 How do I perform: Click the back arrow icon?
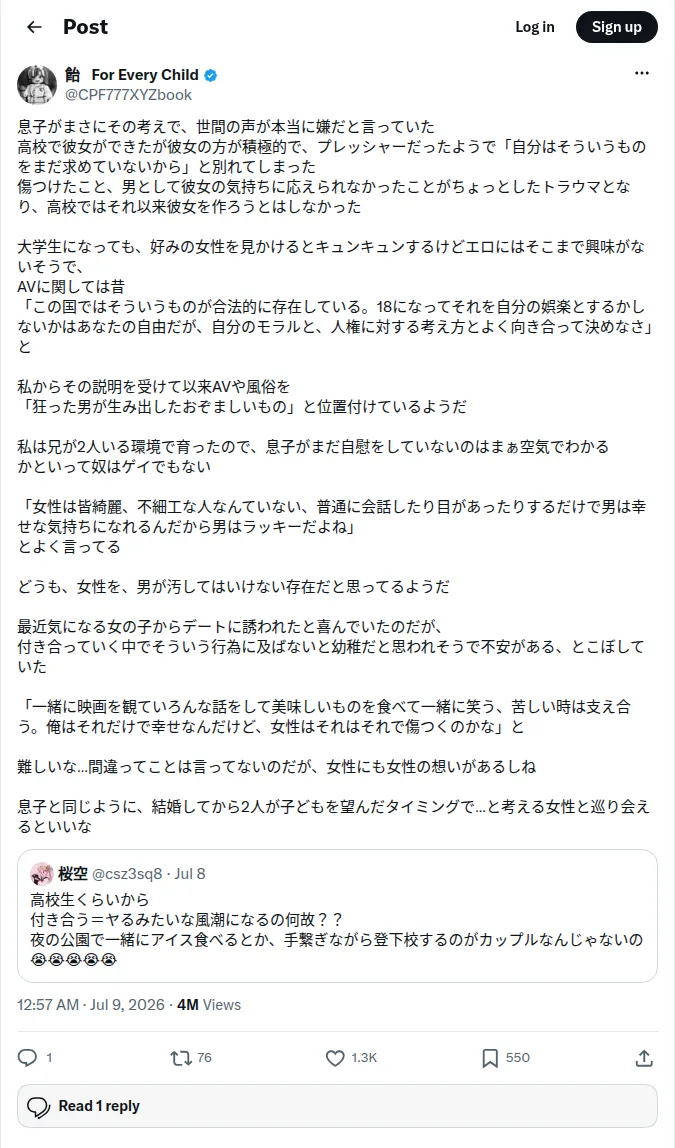pos(34,27)
